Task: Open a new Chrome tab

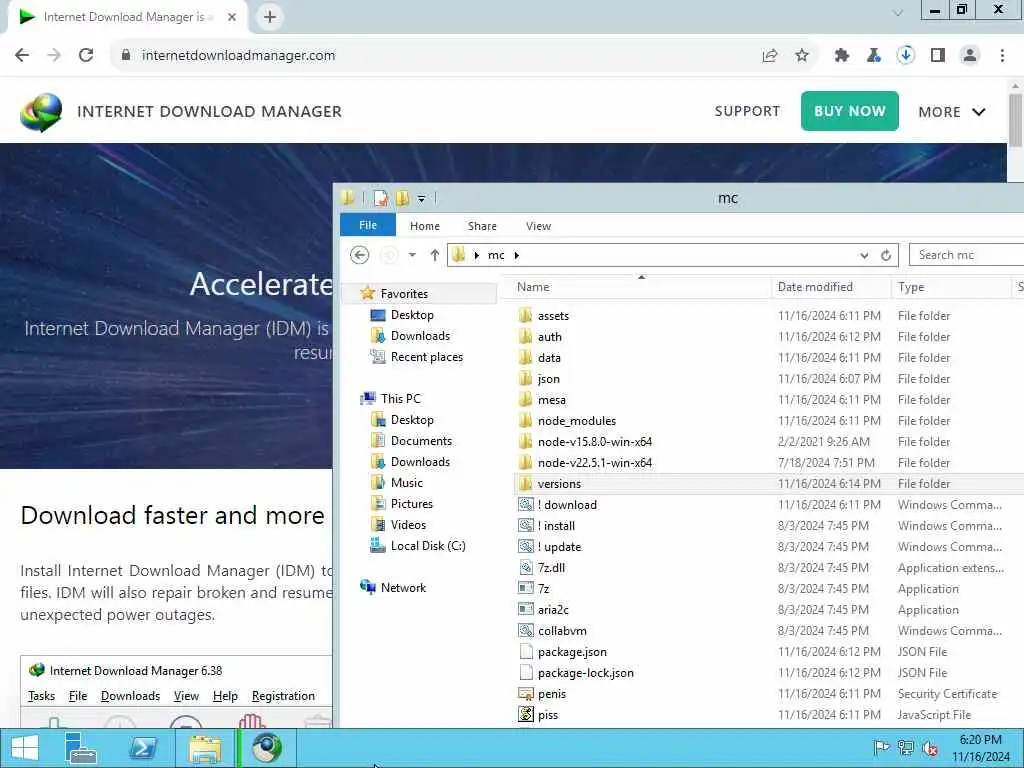Action: [270, 17]
